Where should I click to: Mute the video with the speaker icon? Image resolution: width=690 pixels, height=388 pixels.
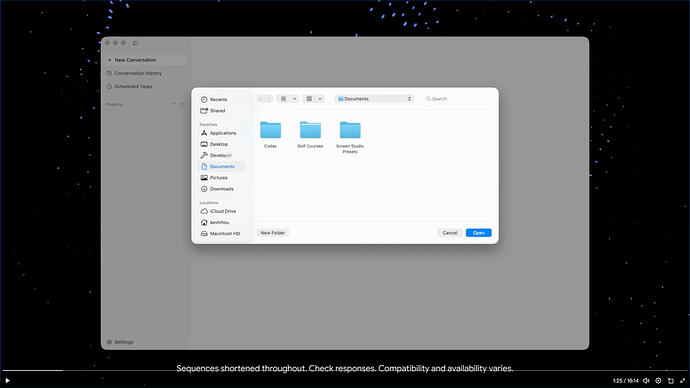(x=646, y=381)
